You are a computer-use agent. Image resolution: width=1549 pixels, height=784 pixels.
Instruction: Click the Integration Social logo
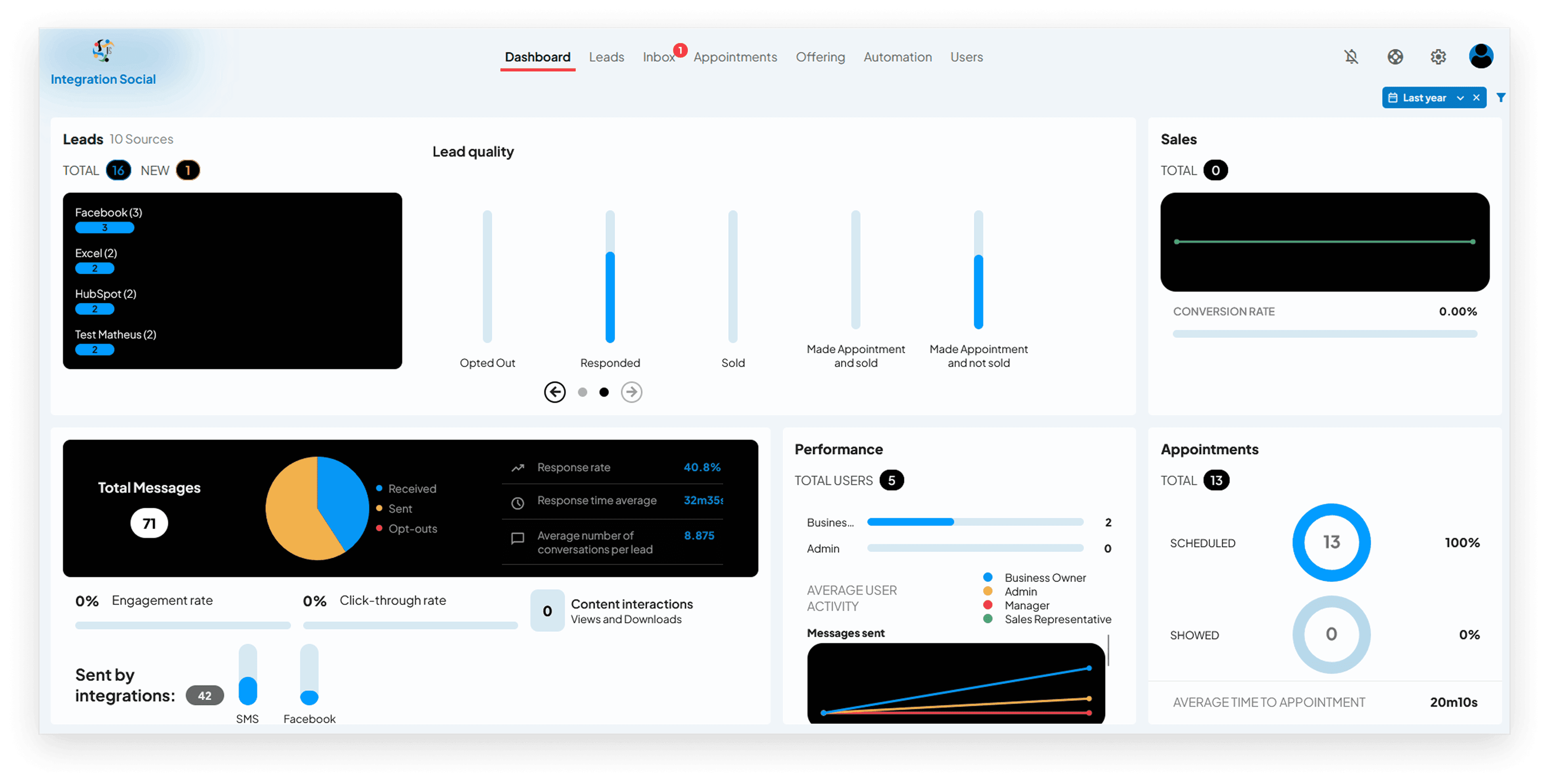coord(103,63)
